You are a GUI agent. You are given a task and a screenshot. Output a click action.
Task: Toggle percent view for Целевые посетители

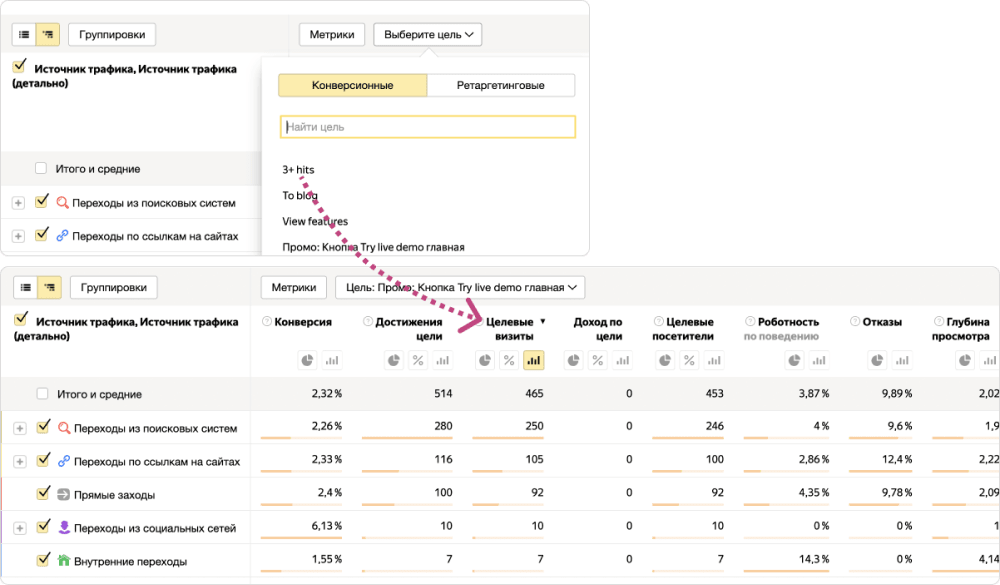(693, 360)
